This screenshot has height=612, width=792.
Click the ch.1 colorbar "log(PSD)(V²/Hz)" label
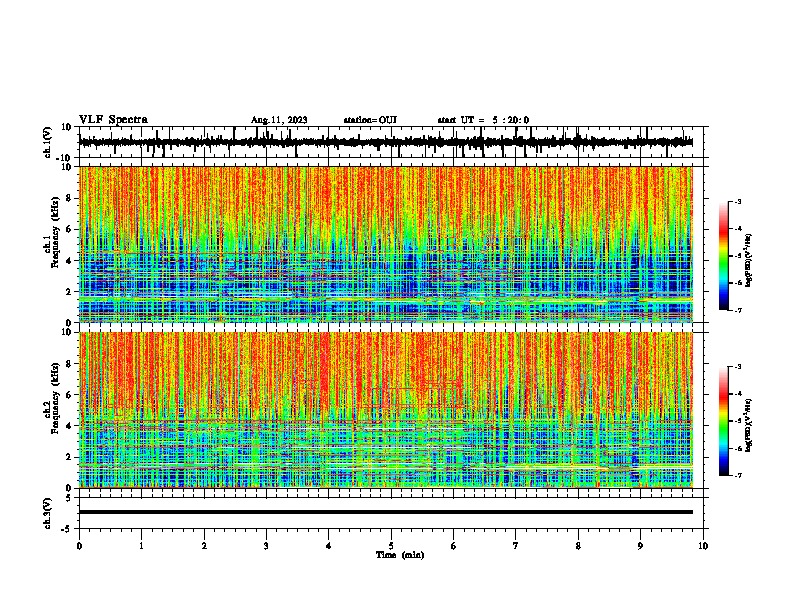(749, 261)
